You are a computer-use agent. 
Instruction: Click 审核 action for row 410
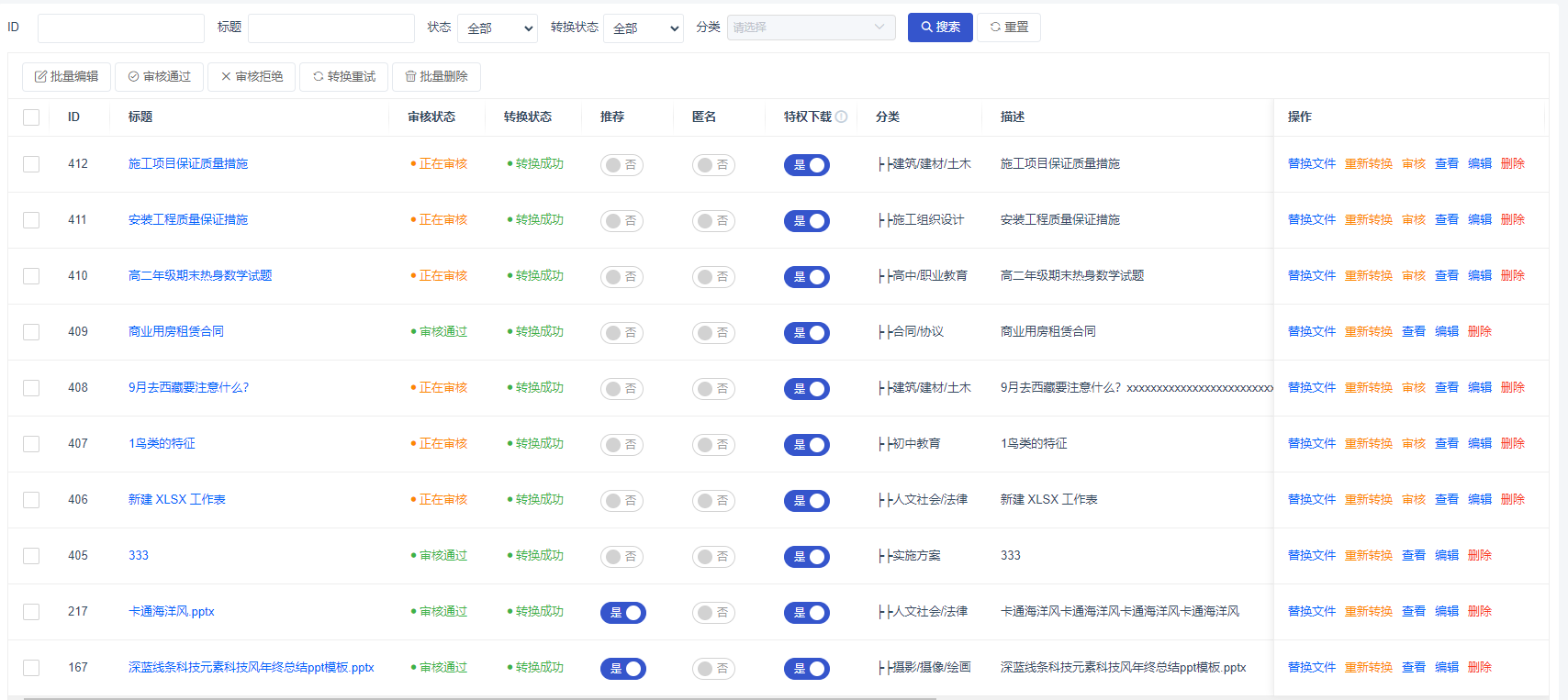point(1414,275)
